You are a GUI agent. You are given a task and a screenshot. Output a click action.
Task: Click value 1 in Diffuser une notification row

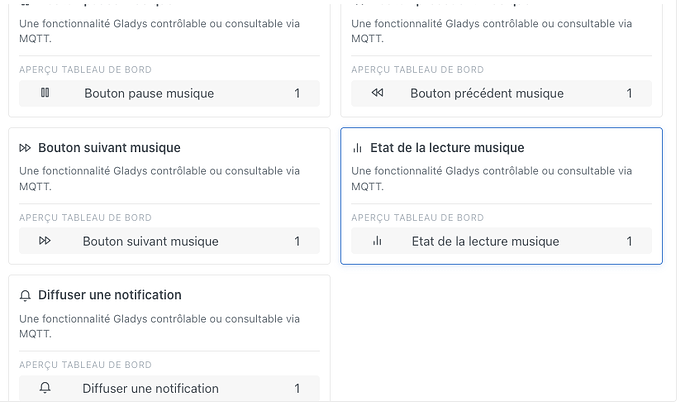tap(297, 388)
